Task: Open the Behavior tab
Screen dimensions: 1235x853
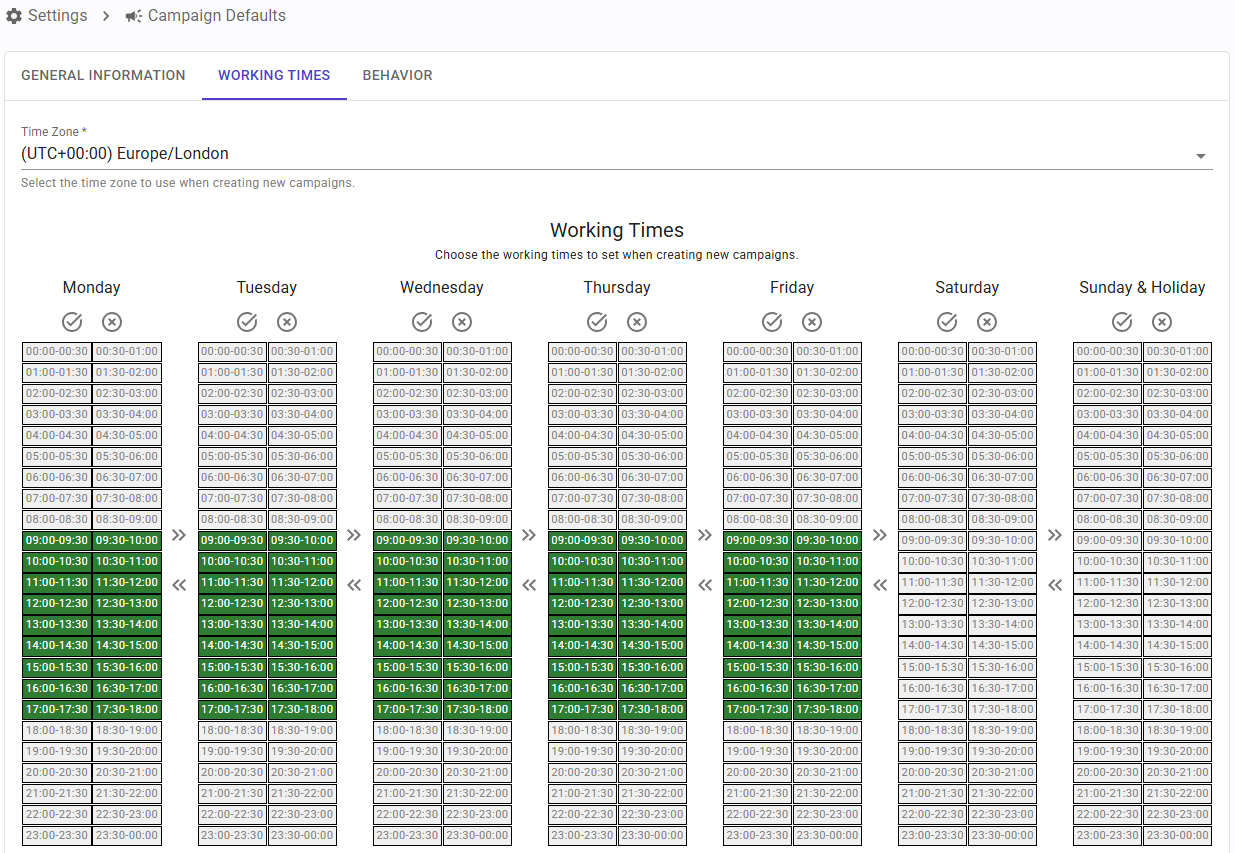Action: pyautogui.click(x=397, y=75)
